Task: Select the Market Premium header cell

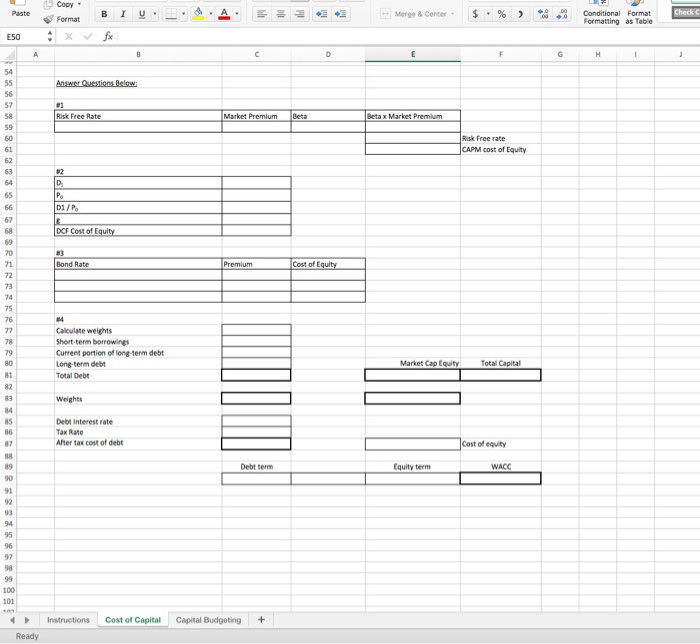Action: [x=256, y=116]
